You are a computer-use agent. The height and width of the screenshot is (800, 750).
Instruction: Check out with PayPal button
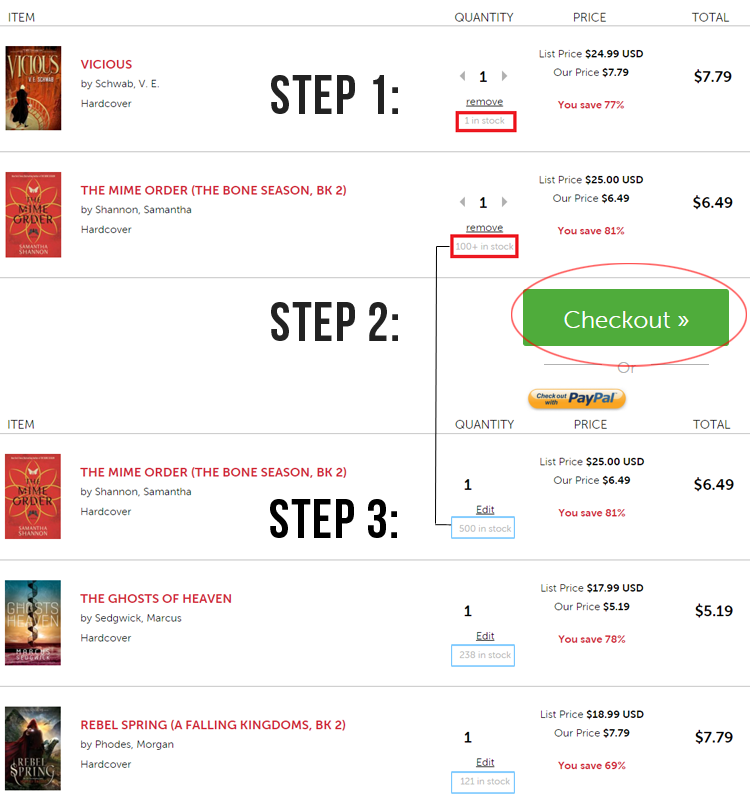pyautogui.click(x=577, y=398)
